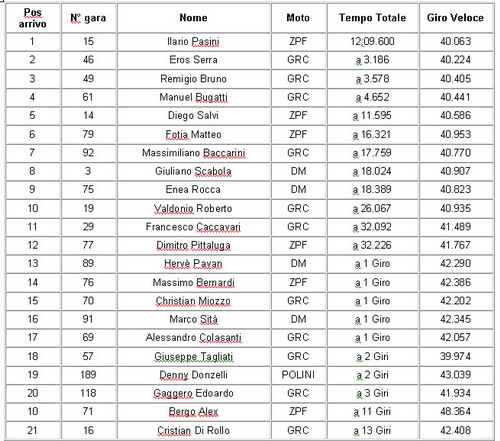This screenshot has width=500, height=441.
Task: Click on Bergo Alex's name
Action: tap(193, 412)
